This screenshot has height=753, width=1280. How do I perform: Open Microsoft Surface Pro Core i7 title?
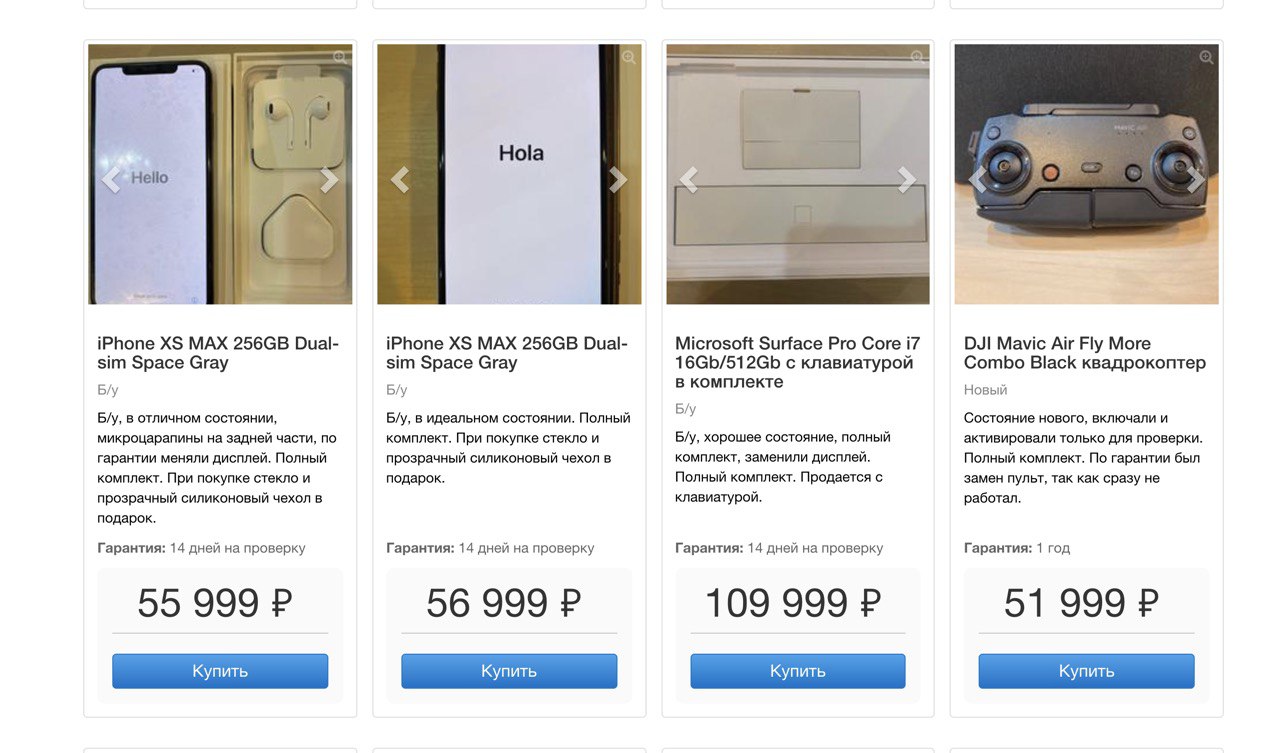pos(798,362)
